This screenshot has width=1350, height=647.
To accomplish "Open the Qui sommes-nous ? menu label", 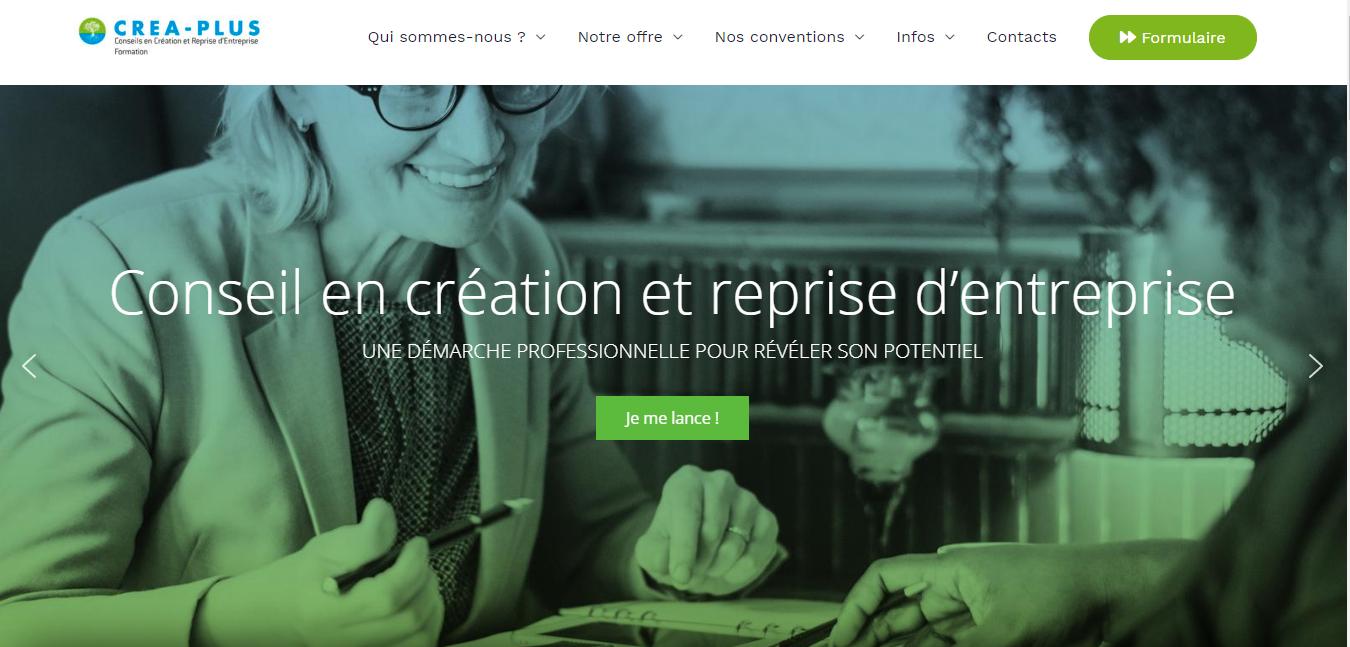I will point(447,37).
